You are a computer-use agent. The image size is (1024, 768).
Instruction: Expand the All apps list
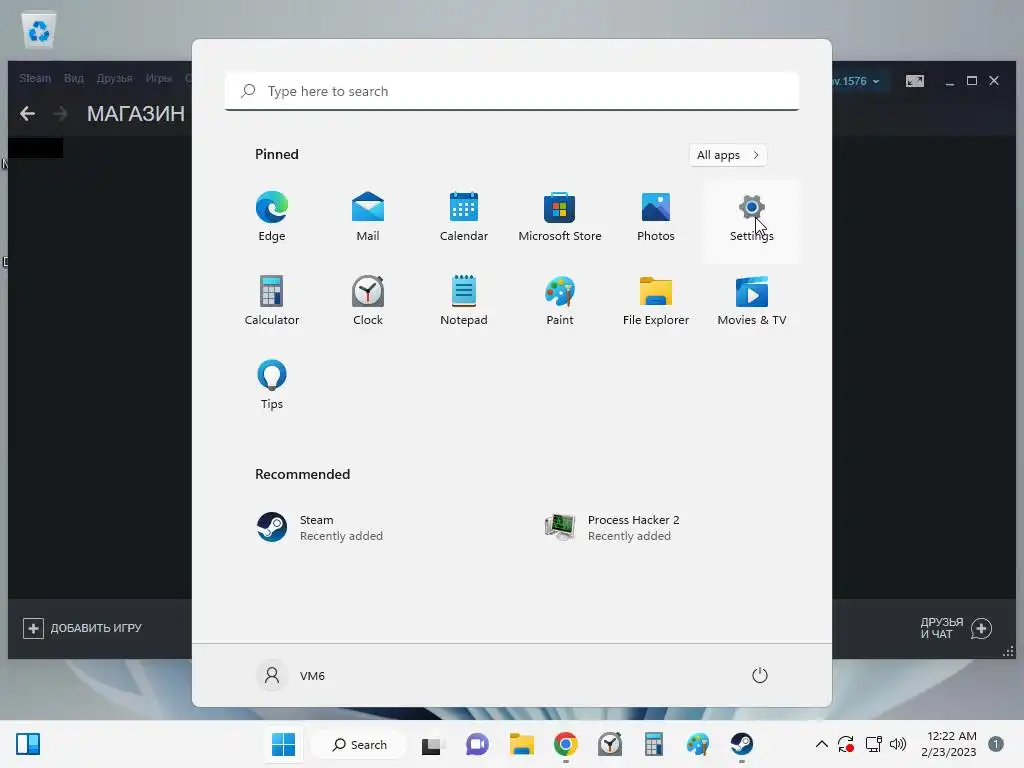point(728,155)
